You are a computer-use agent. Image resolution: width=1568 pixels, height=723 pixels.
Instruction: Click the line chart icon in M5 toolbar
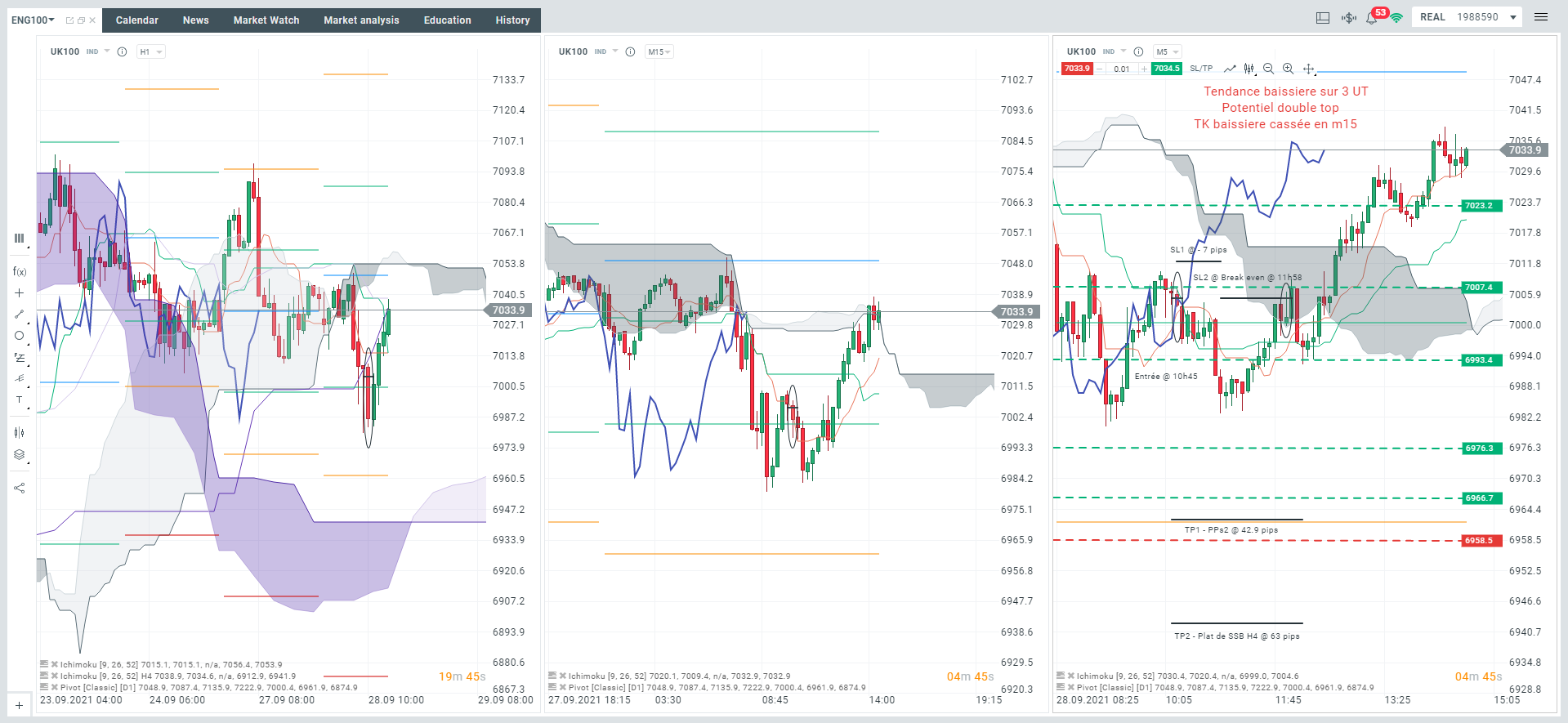coord(1230,69)
